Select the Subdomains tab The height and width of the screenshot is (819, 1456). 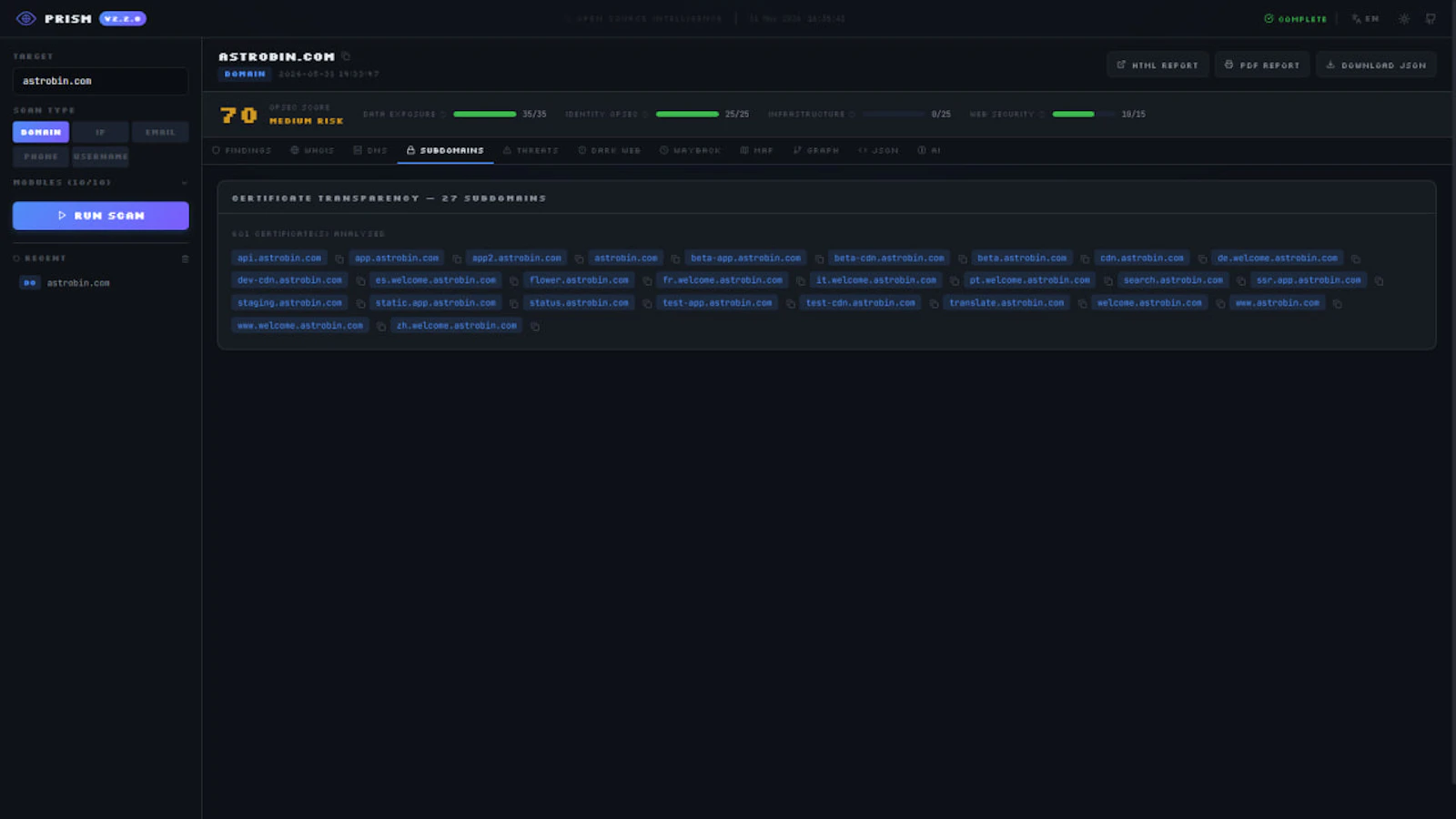click(x=445, y=150)
